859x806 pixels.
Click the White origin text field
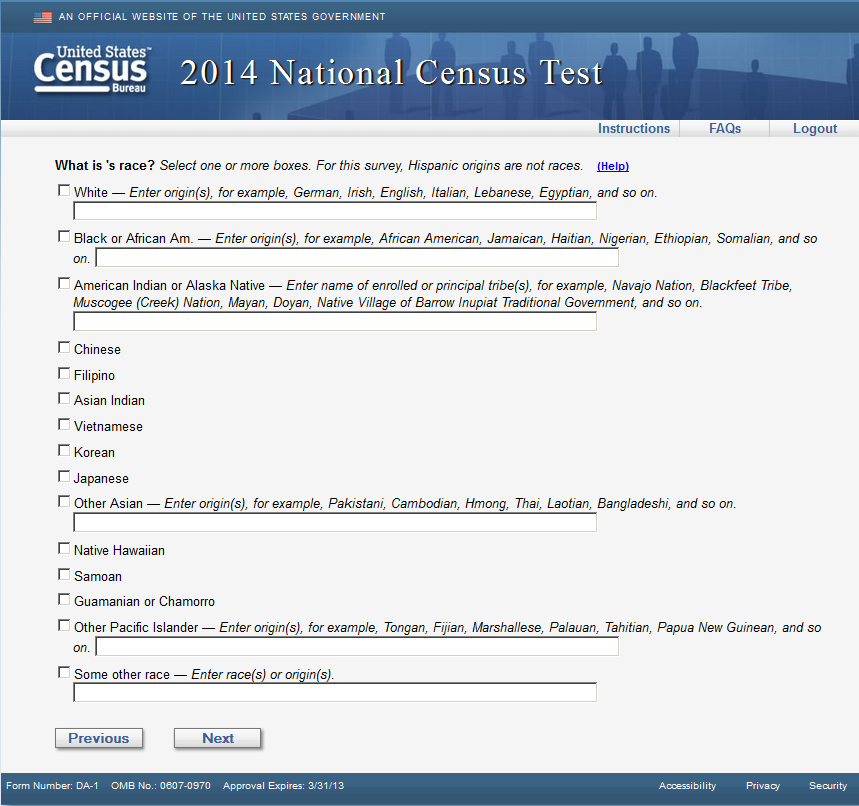pos(335,210)
